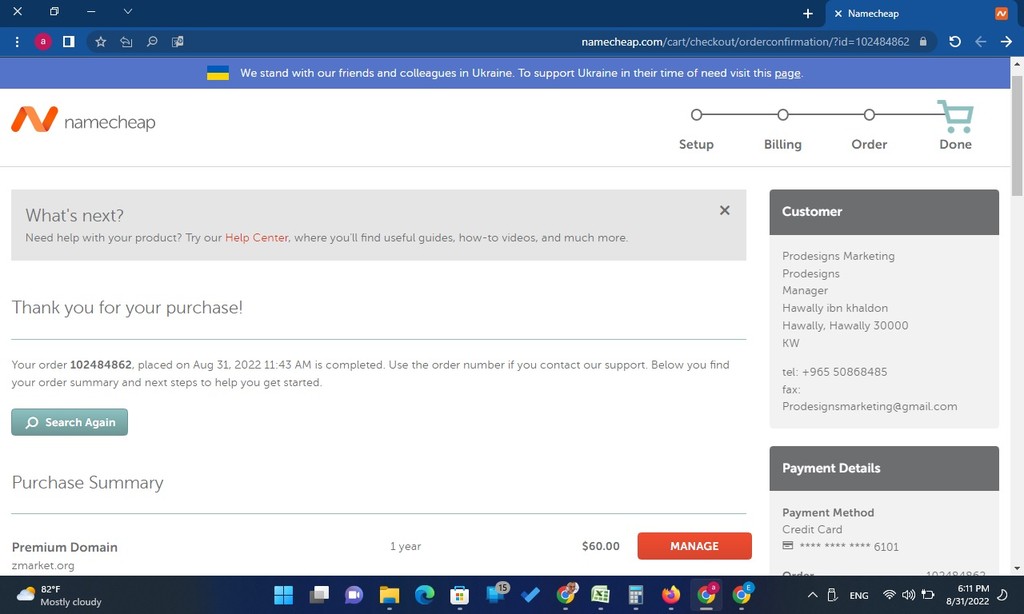This screenshot has height=614, width=1024.
Task: Open the browser side panel
Action: [69, 42]
